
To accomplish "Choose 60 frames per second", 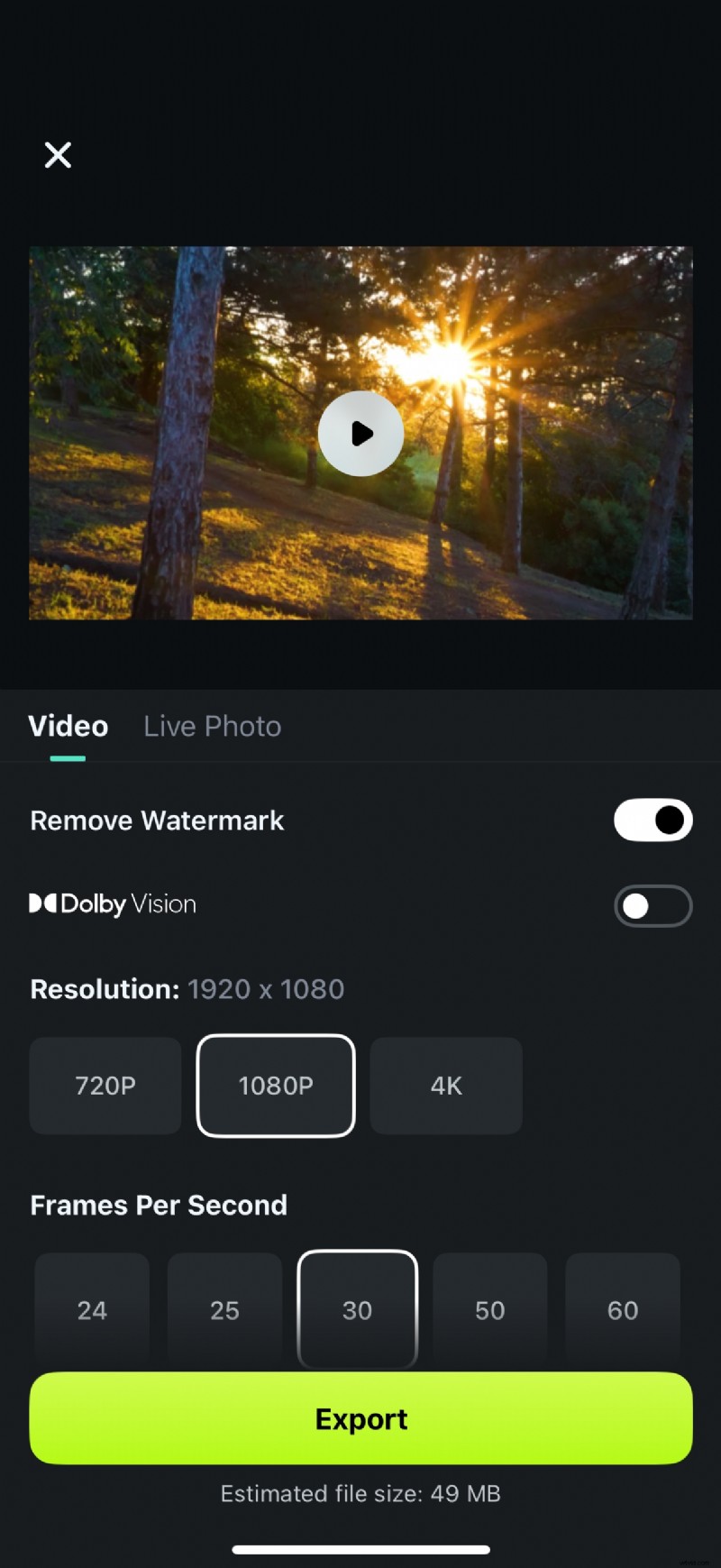I will click(623, 1310).
